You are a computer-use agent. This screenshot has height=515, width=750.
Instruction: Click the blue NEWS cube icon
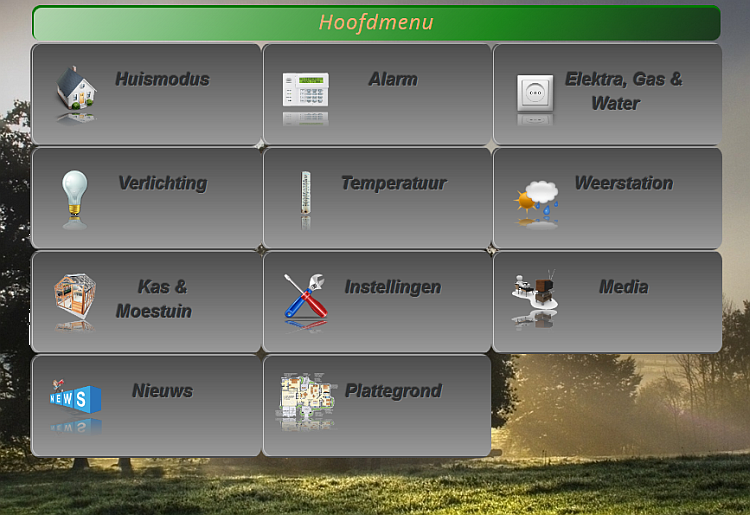pyautogui.click(x=76, y=396)
